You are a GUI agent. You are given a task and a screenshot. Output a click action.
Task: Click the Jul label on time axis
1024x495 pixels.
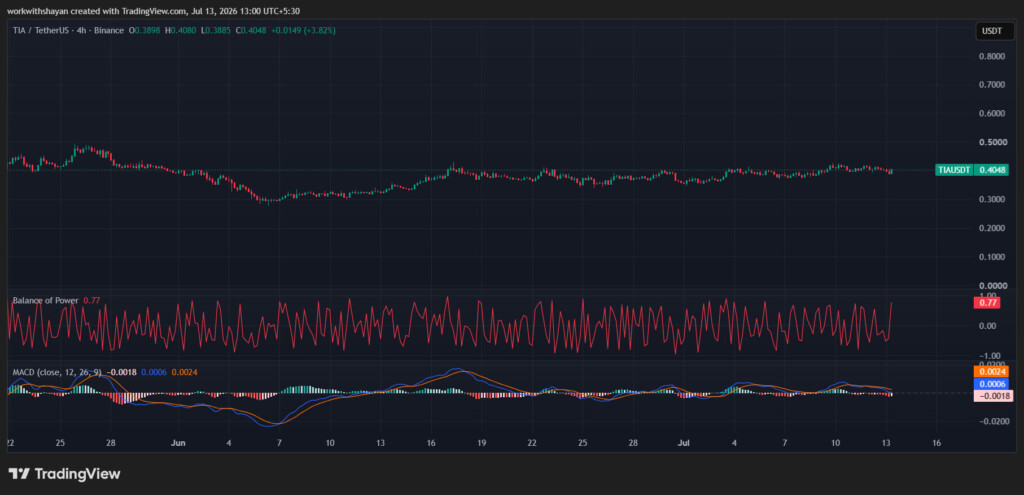pos(686,443)
